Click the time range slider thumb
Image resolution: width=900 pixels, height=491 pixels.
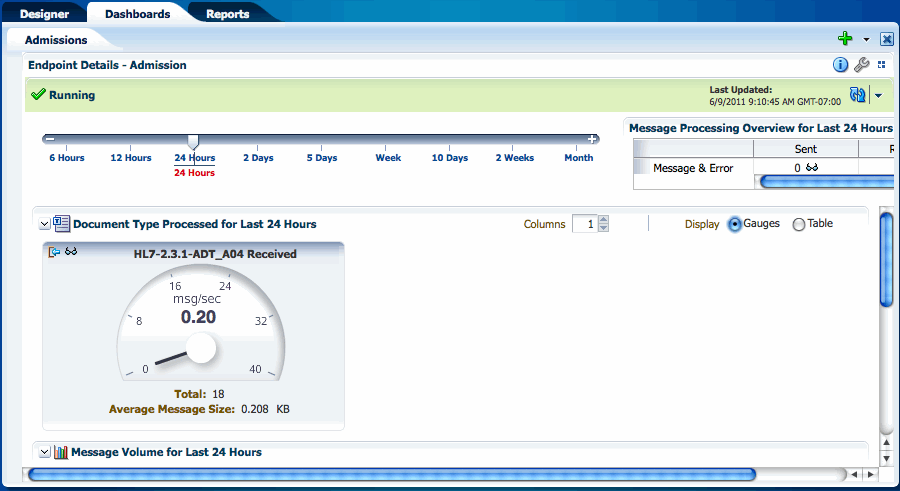pos(193,141)
